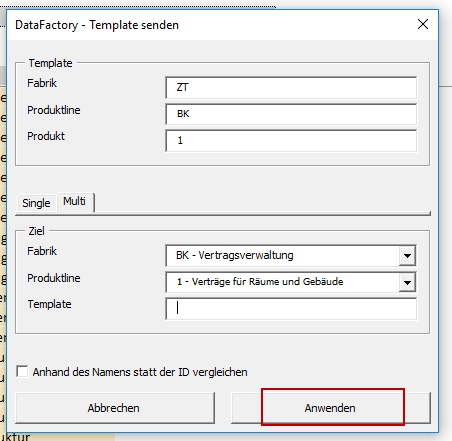452x441 pixels.
Task: Open the Ziel Fabrik dropdown arrow
Action: click(x=407, y=256)
